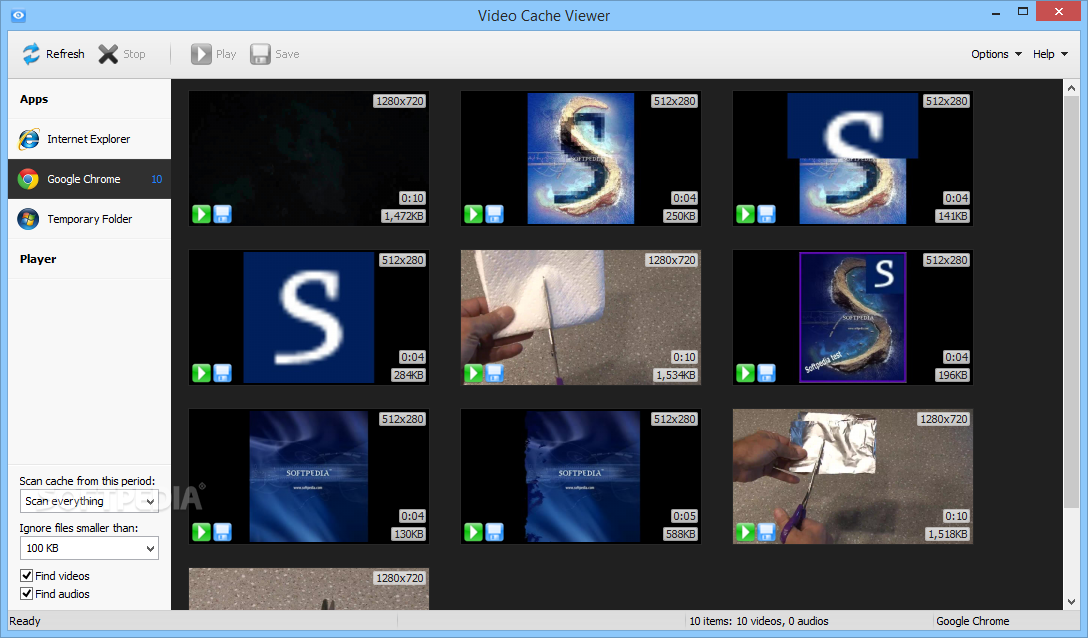Save the 141KB video
Viewport: 1088px width, 638px height.
[x=766, y=215]
